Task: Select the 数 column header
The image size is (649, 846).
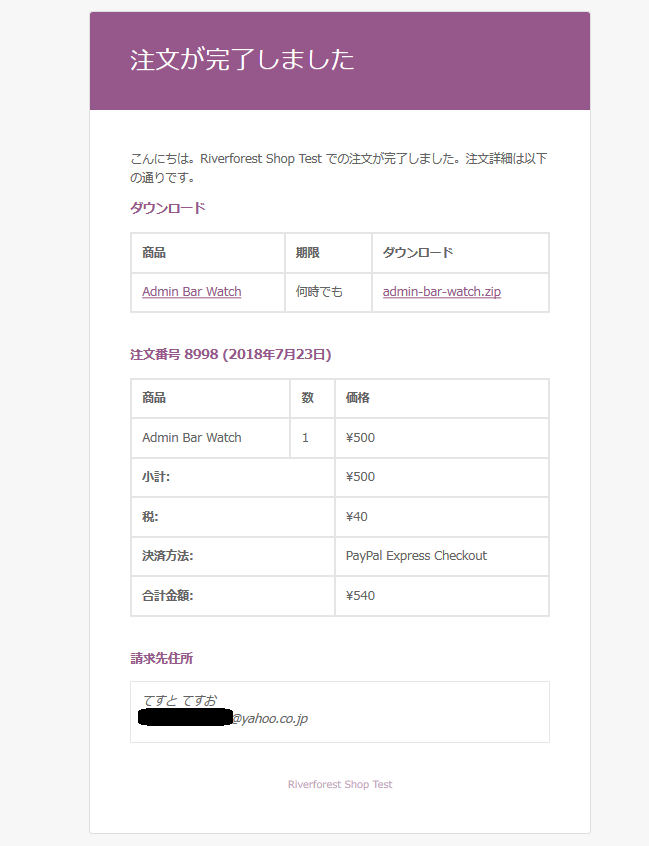Action: click(x=308, y=398)
